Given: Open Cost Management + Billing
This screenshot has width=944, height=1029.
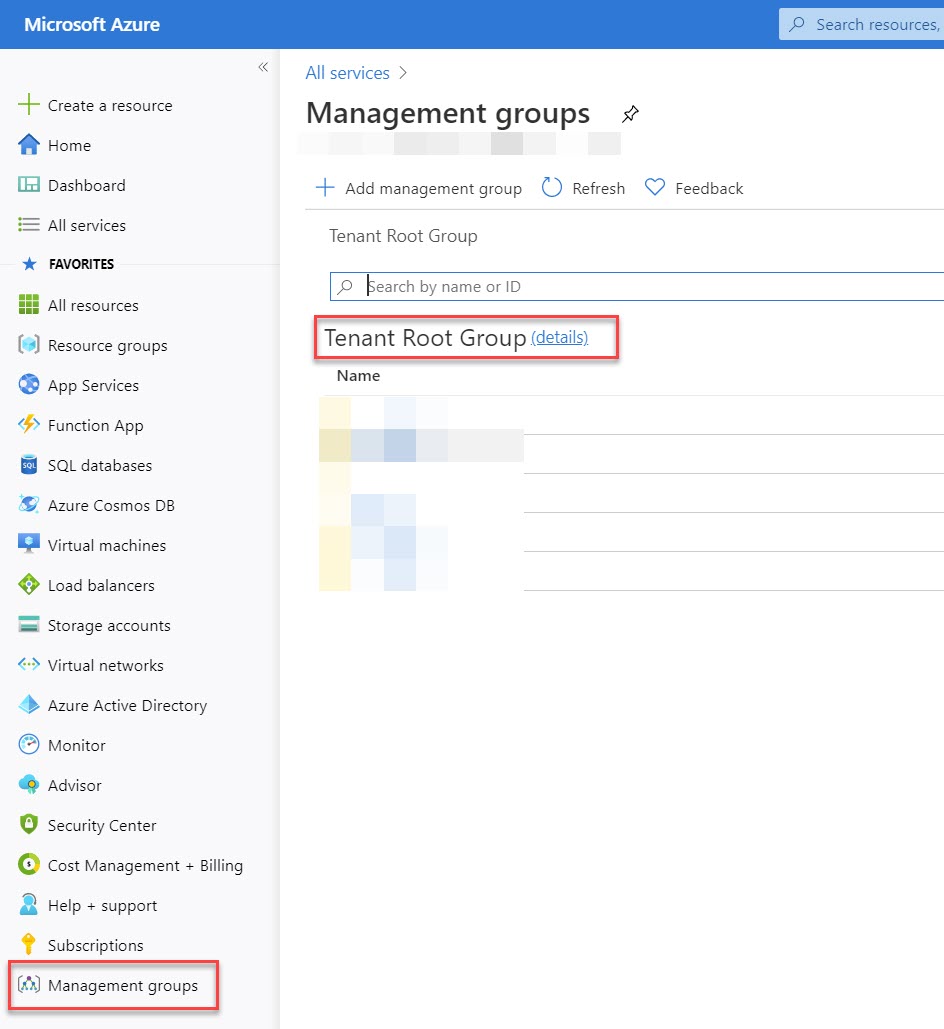Looking at the screenshot, I should 145,865.
